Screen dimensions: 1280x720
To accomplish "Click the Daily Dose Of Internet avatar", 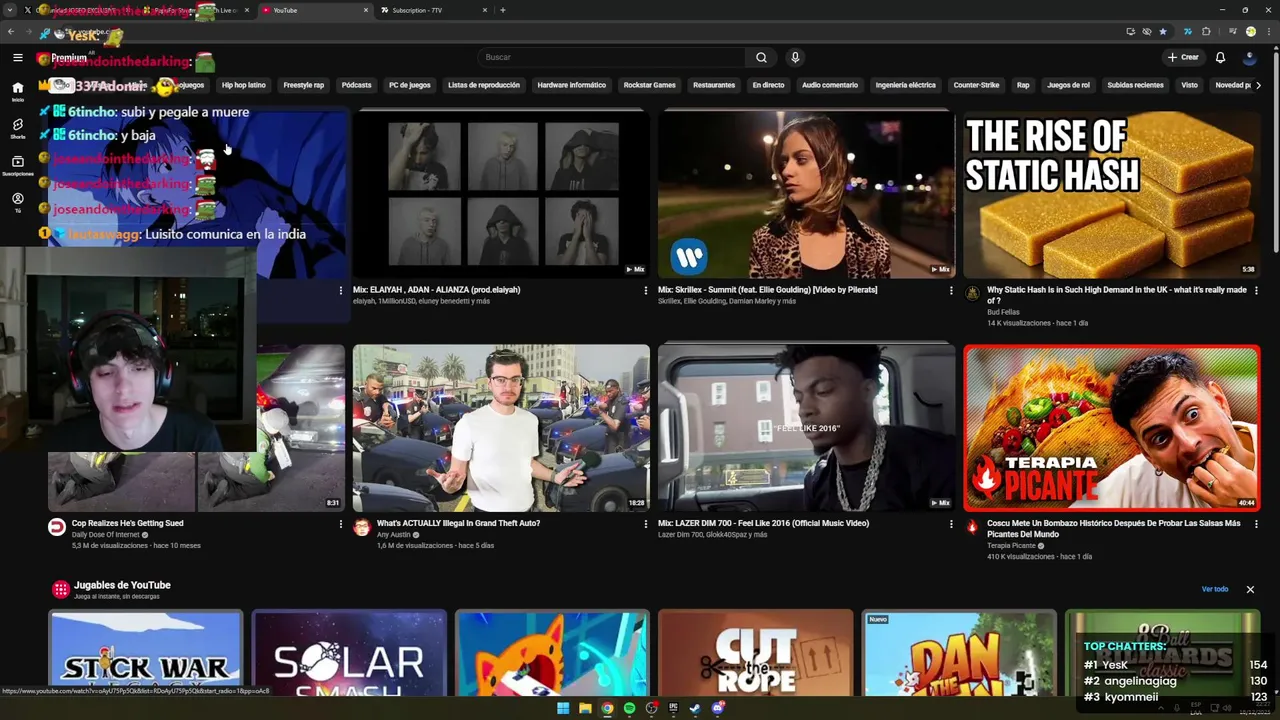I will [57, 527].
